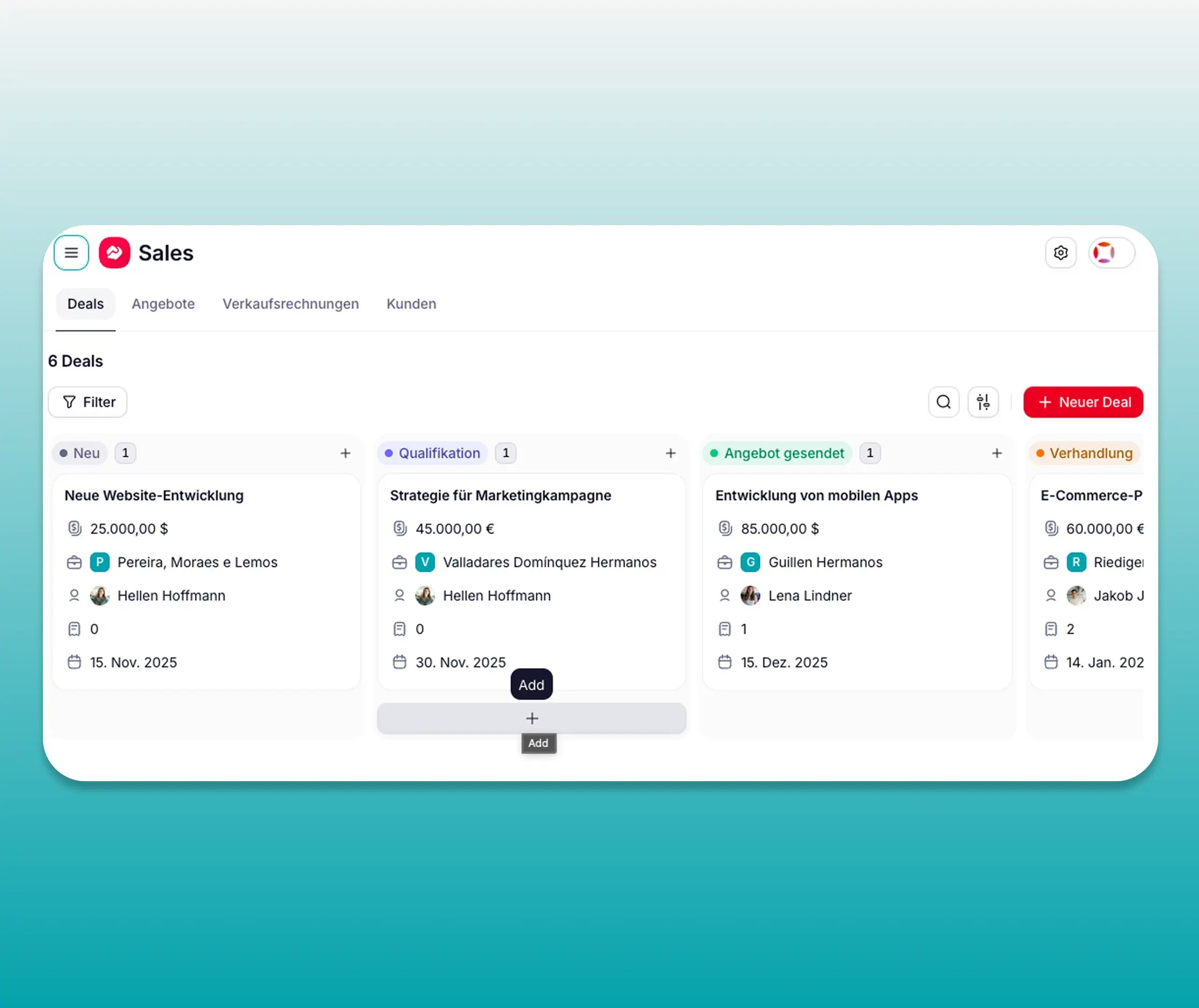Click the Add bar under Strategie für Marketingkampagne
1199x1008 pixels.
click(x=531, y=718)
